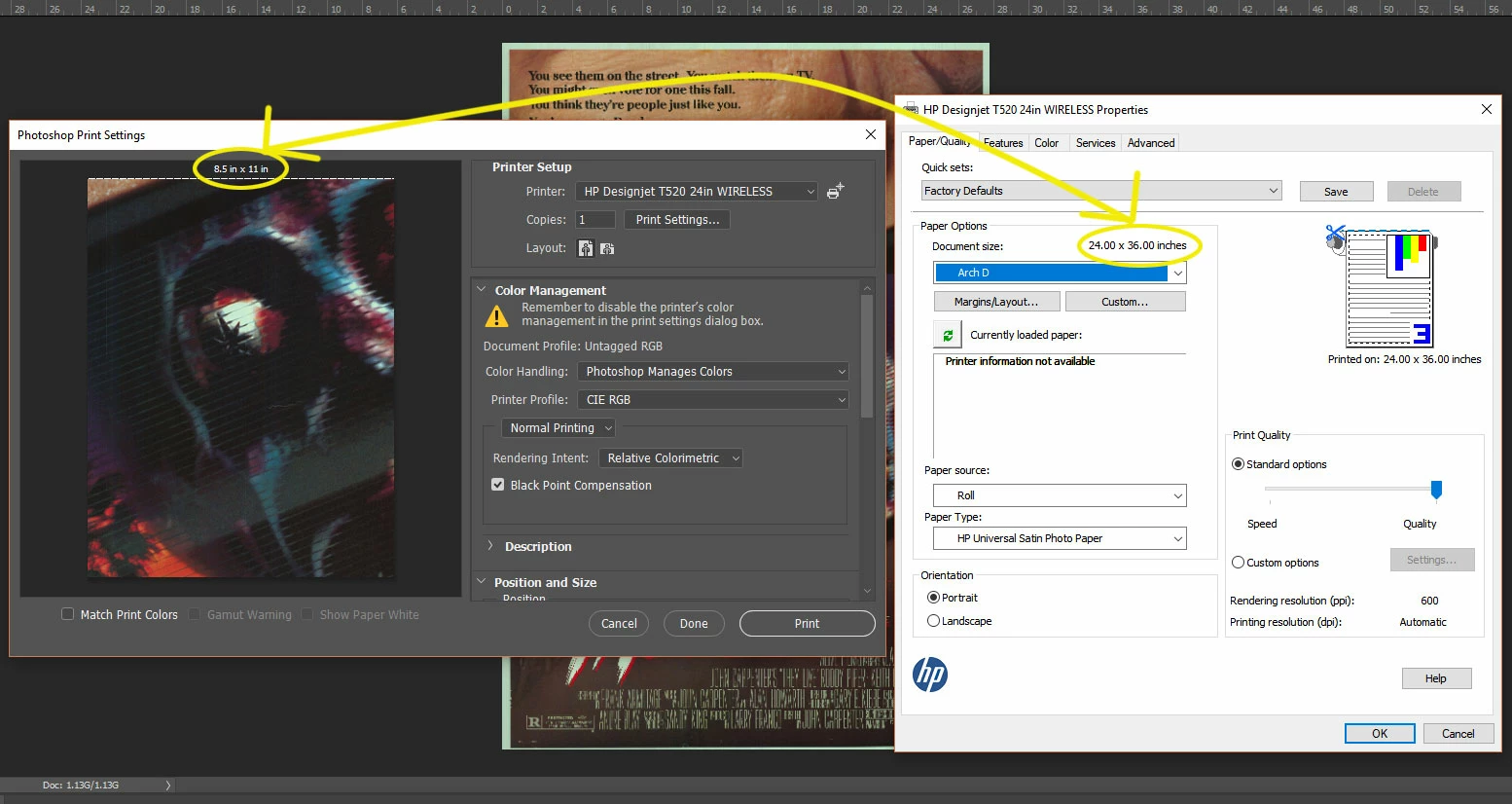Uncheck Black Point Compensation
1512x804 pixels.
tap(498, 485)
